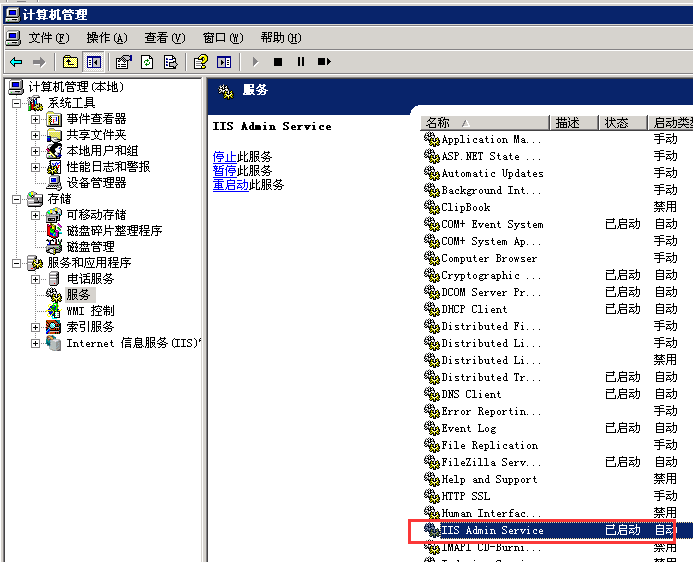
Task: Select the DHCP Client service row
Action: [475, 310]
